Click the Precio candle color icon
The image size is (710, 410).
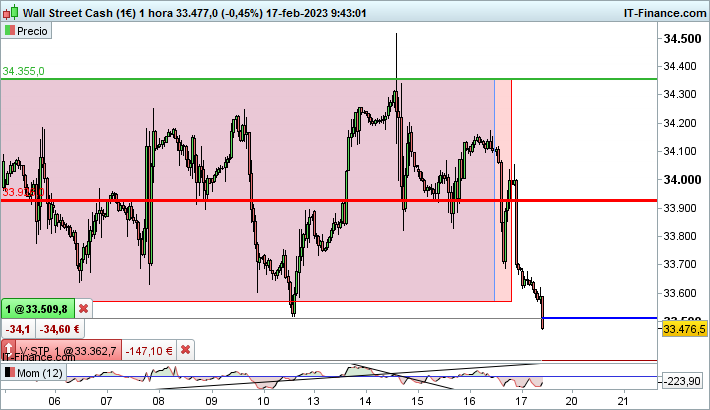click(9, 31)
